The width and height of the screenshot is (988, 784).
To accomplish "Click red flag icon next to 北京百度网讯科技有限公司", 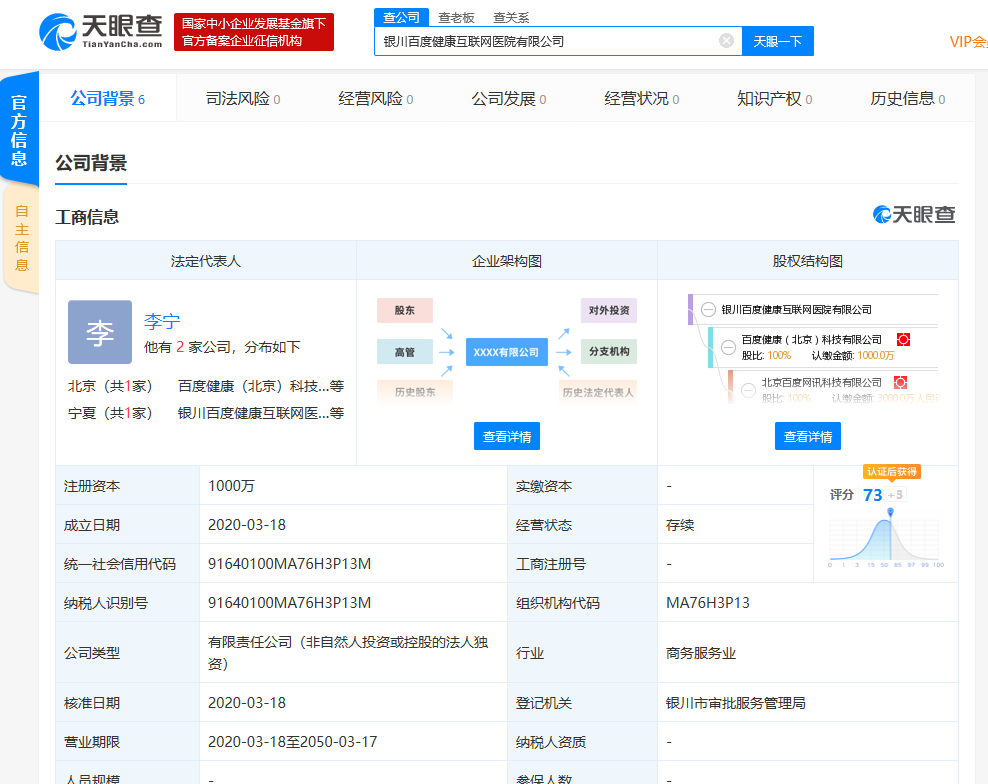I will pyautogui.click(x=902, y=382).
